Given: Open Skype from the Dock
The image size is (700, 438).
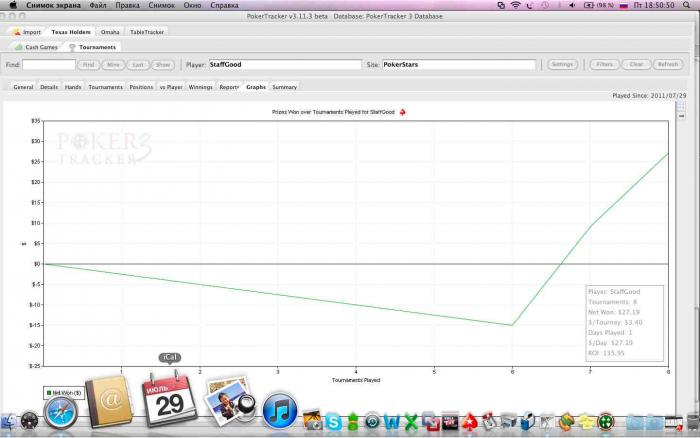Looking at the screenshot, I should [333, 422].
